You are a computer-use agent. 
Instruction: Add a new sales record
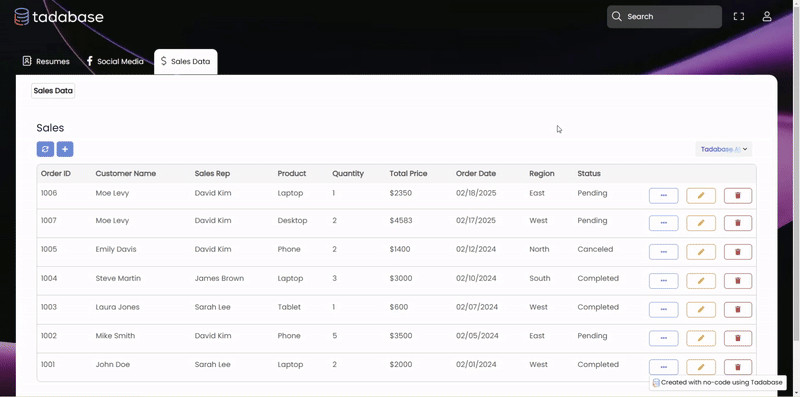coord(65,149)
